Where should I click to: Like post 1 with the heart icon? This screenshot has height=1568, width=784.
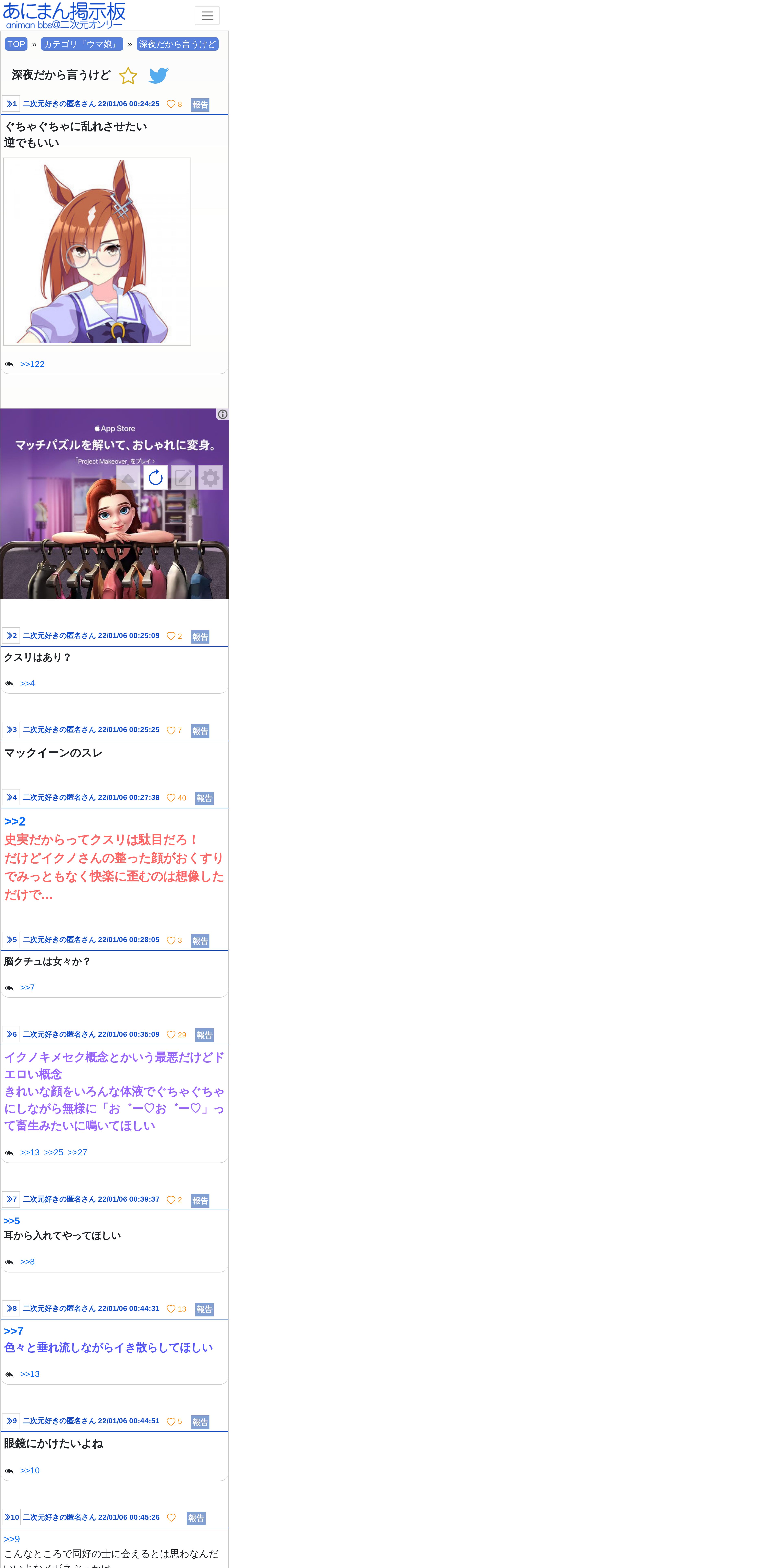pyautogui.click(x=171, y=104)
